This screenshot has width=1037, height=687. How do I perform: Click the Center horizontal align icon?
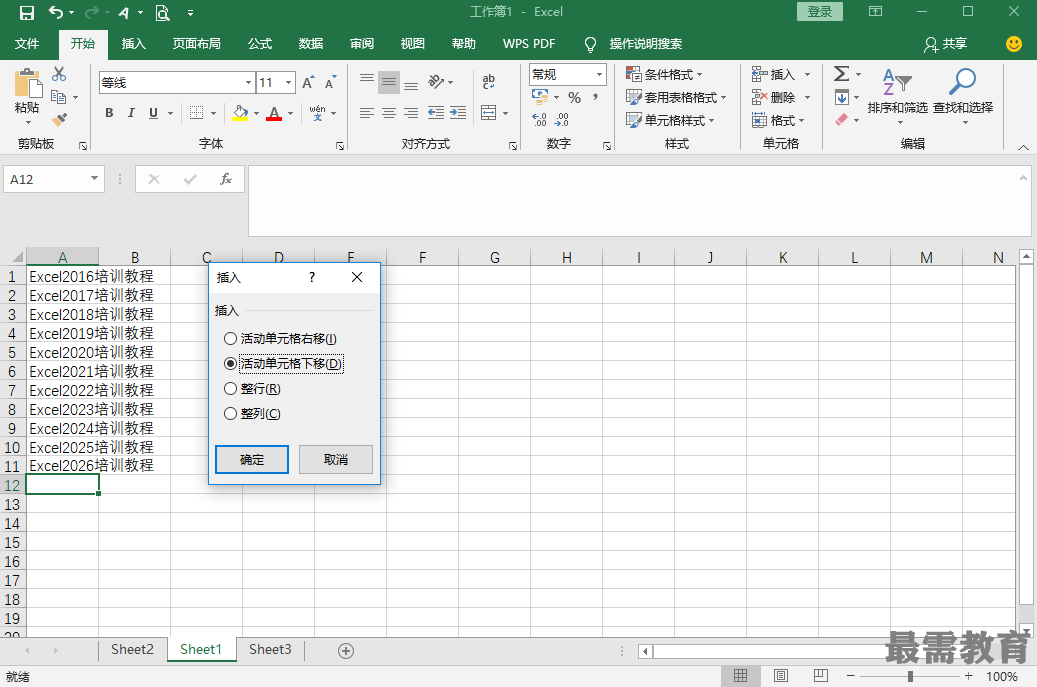389,113
